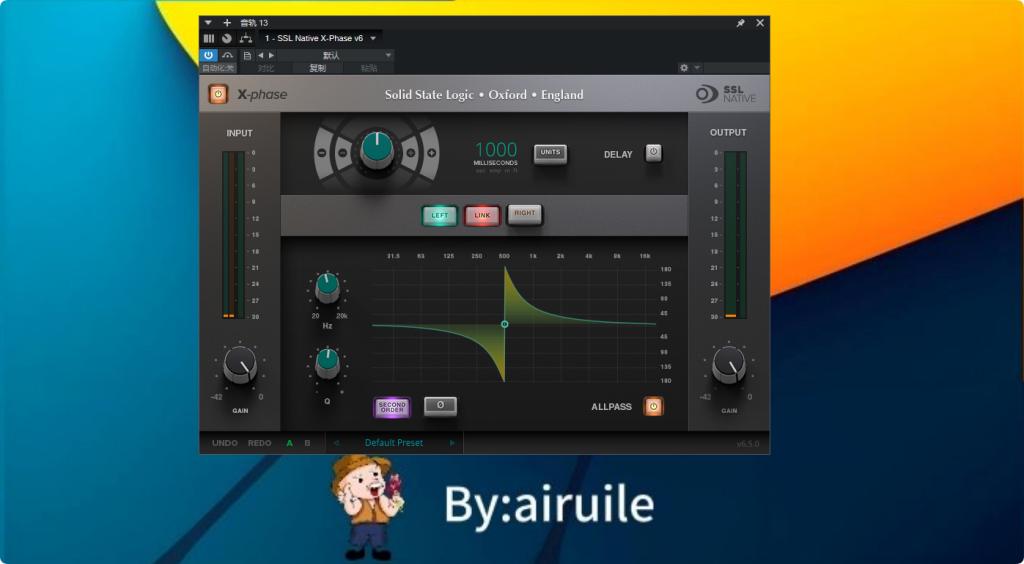Toggle the DELAY power switch
The height and width of the screenshot is (564, 1024).
(654, 153)
